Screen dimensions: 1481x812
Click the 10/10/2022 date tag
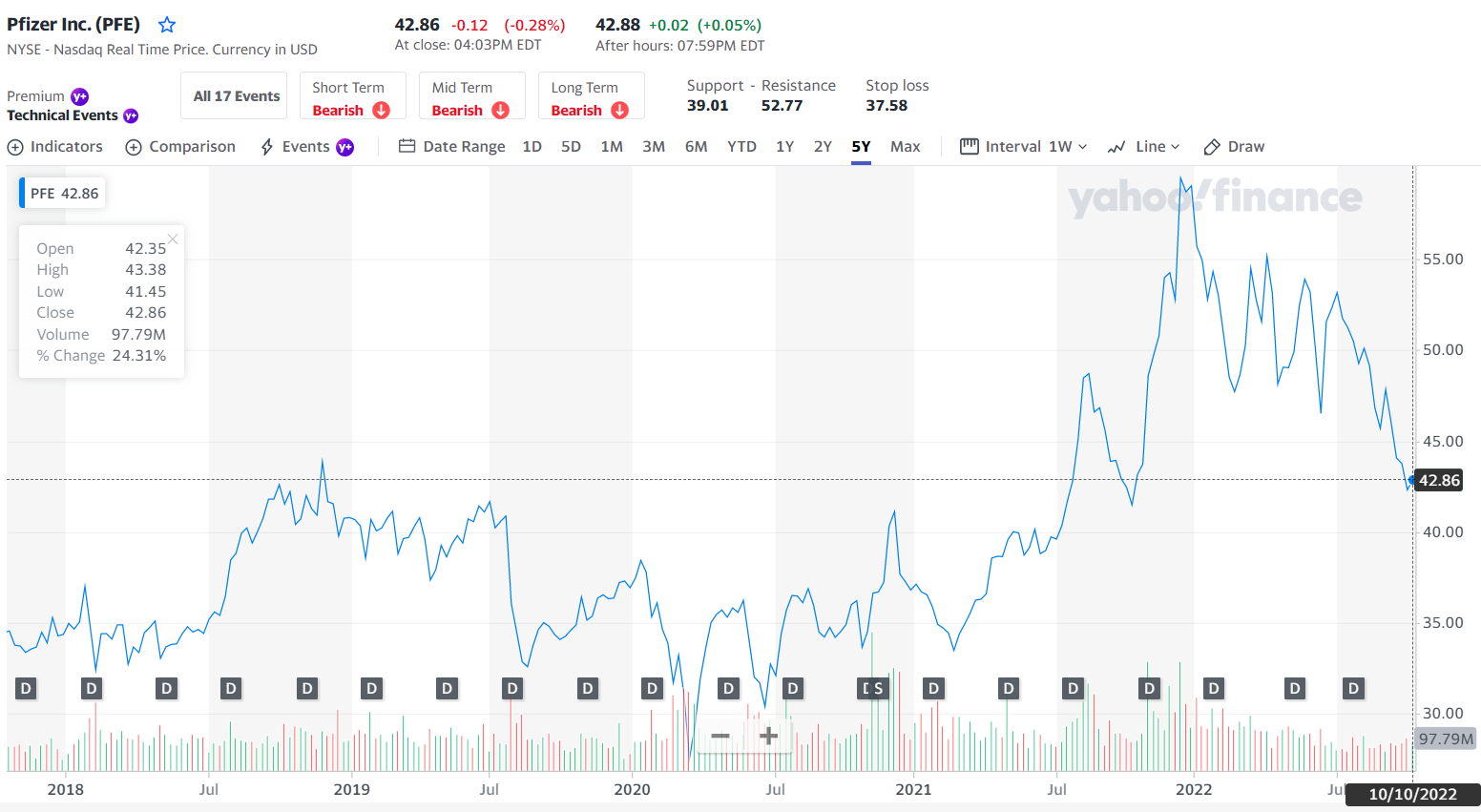point(1412,795)
